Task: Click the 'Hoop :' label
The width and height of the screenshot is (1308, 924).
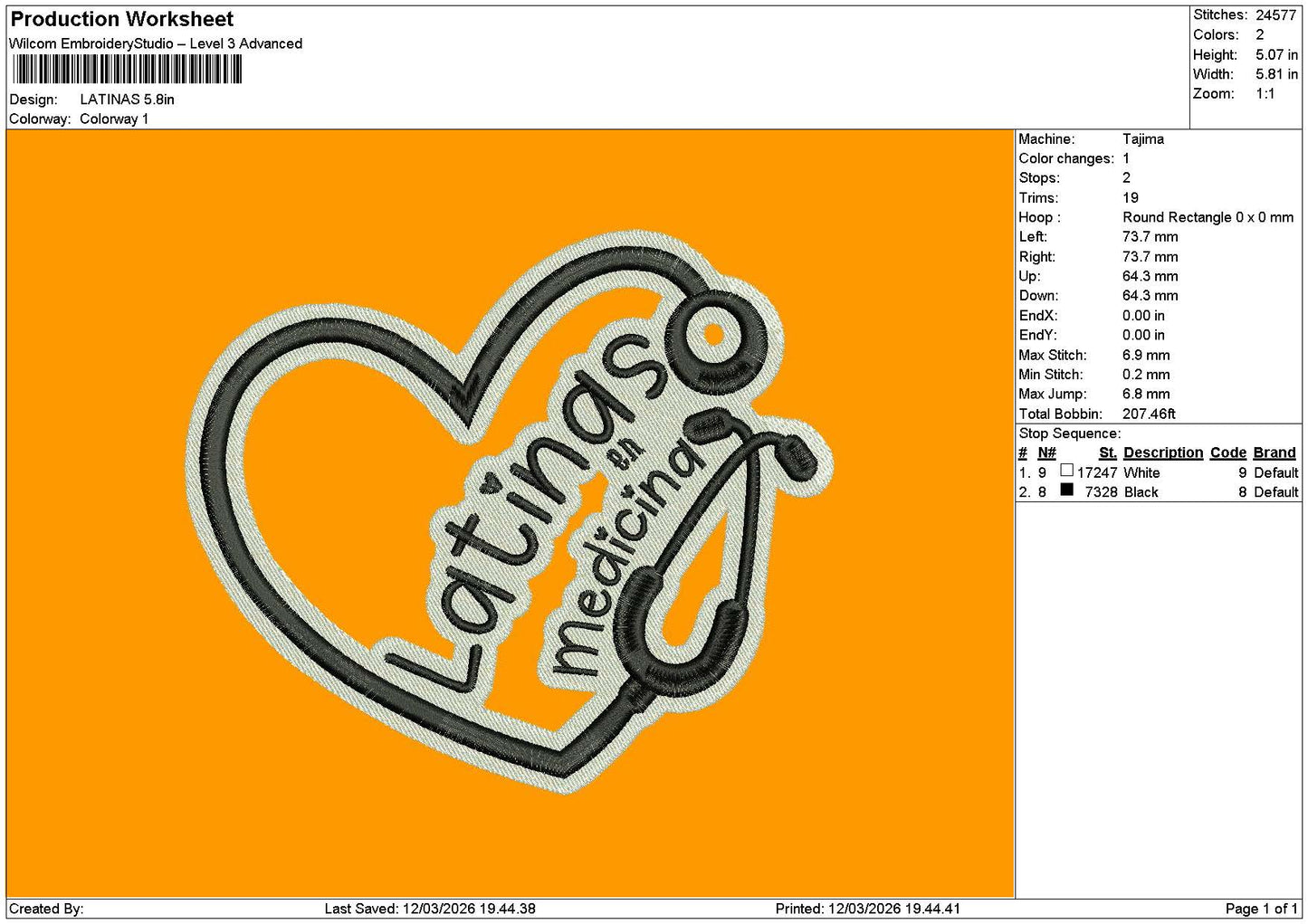Action: (x=1039, y=218)
